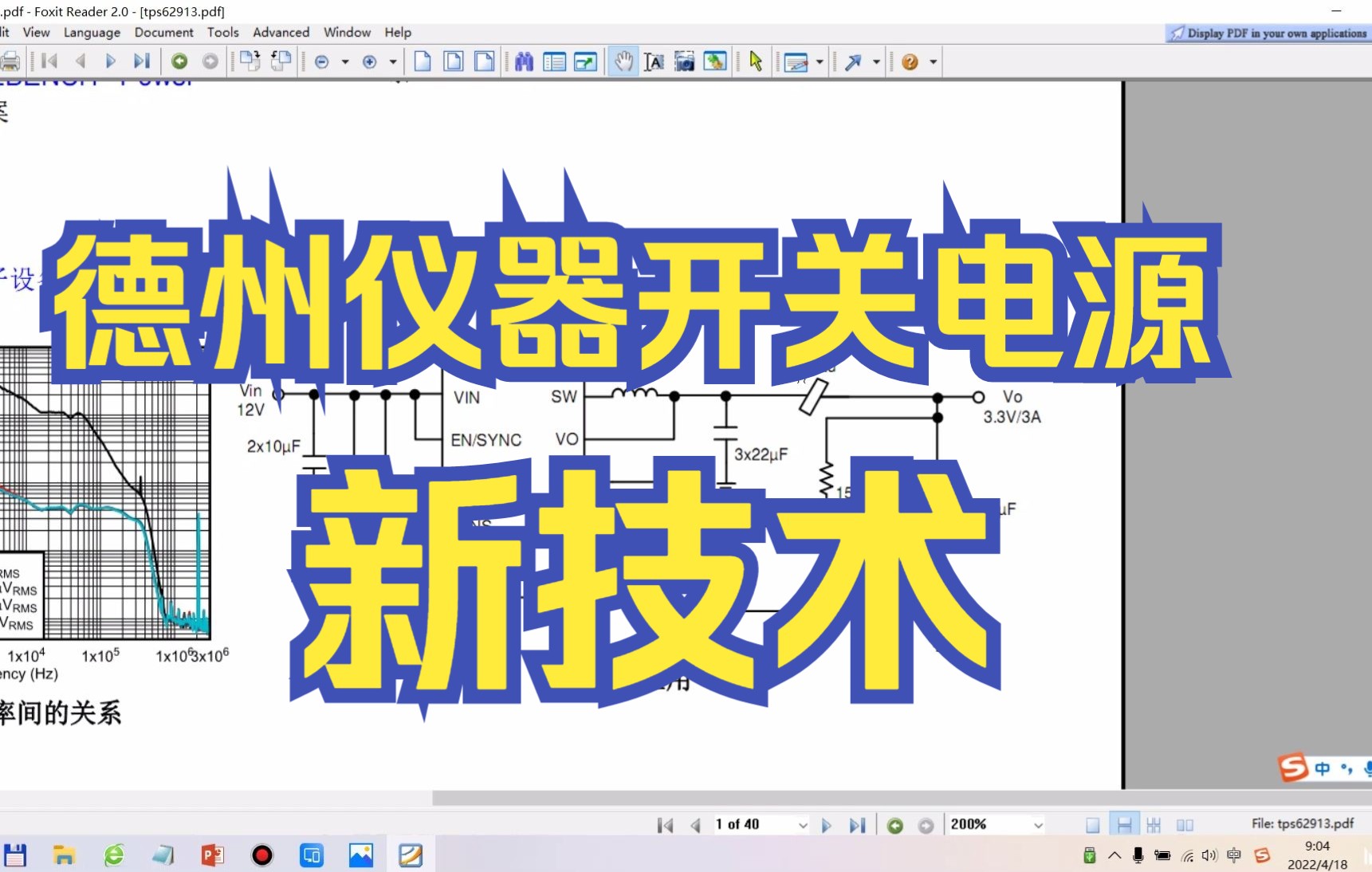Click the image annotation tool icon
1372x872 pixels.
pos(715,61)
